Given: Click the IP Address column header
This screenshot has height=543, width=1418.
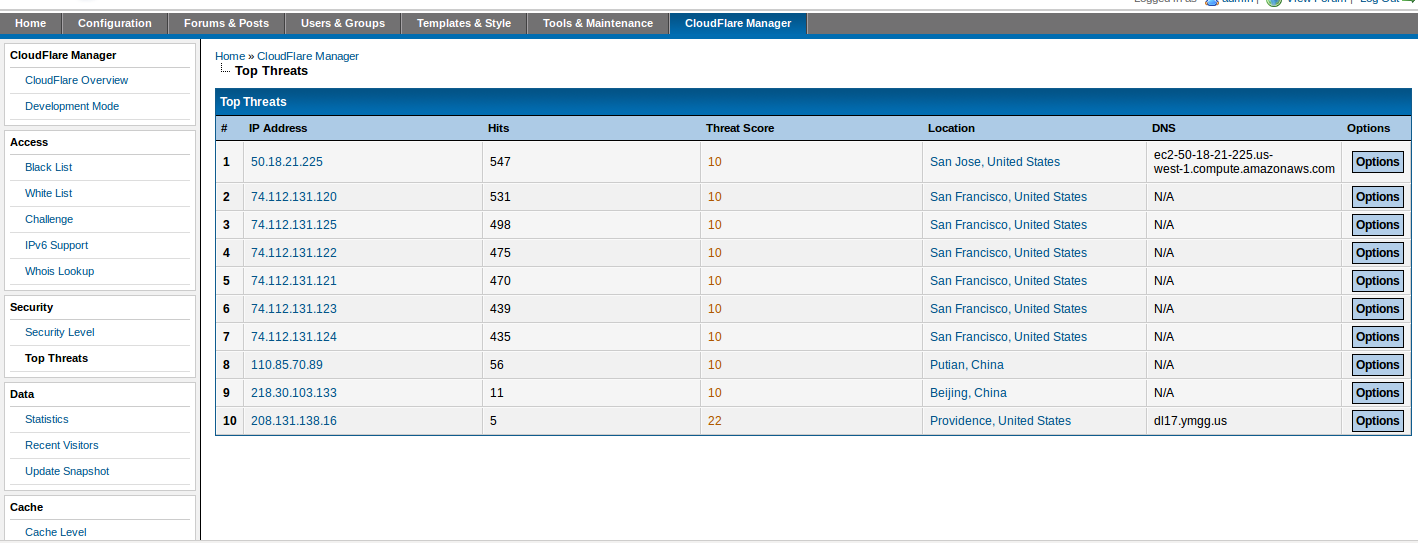Looking at the screenshot, I should pyautogui.click(x=278, y=128).
